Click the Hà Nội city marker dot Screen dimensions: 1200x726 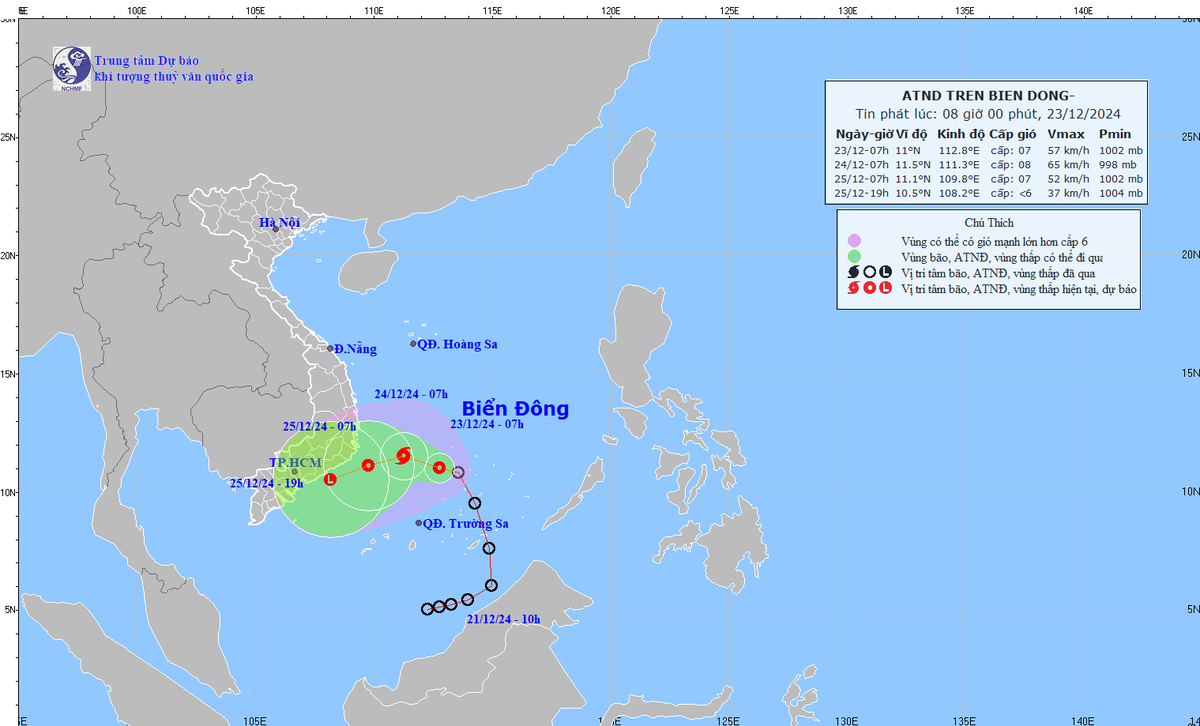click(275, 229)
